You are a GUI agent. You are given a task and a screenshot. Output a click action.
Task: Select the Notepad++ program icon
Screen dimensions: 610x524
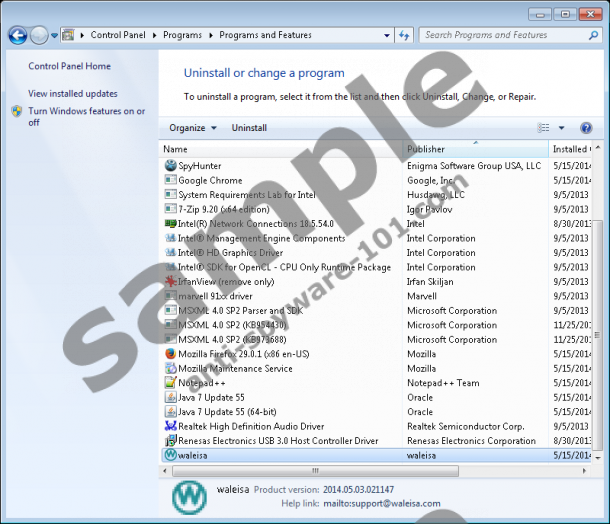[x=170, y=383]
